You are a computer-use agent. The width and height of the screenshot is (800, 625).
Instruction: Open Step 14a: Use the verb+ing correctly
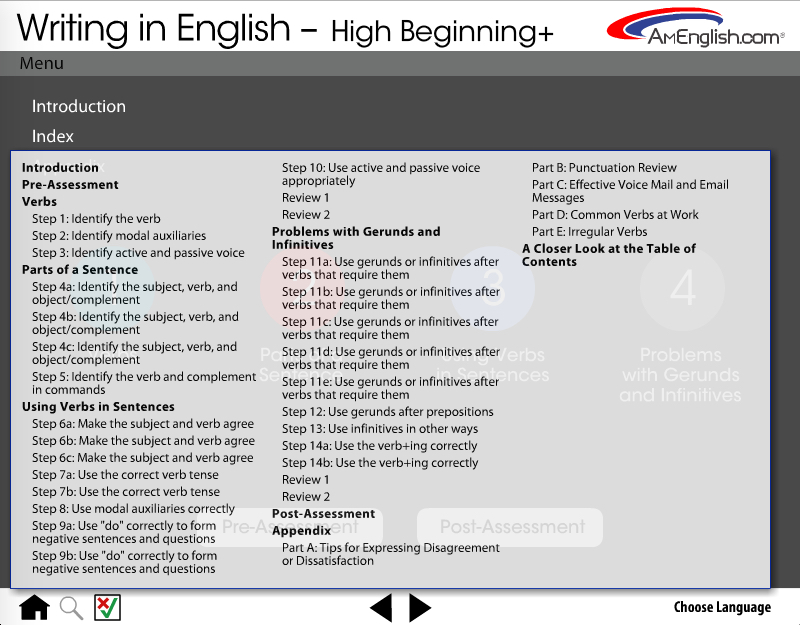[380, 446]
